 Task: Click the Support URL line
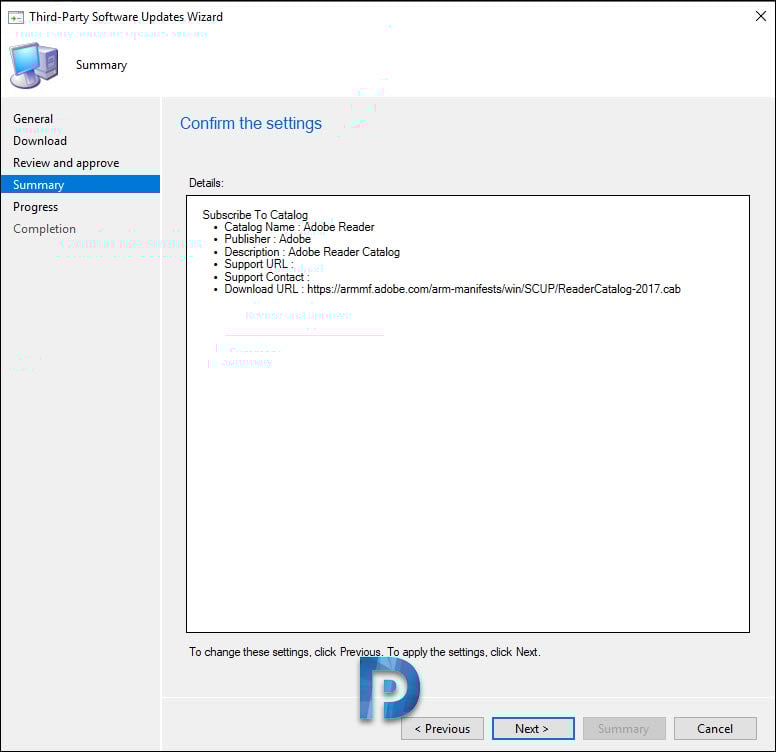[259, 264]
